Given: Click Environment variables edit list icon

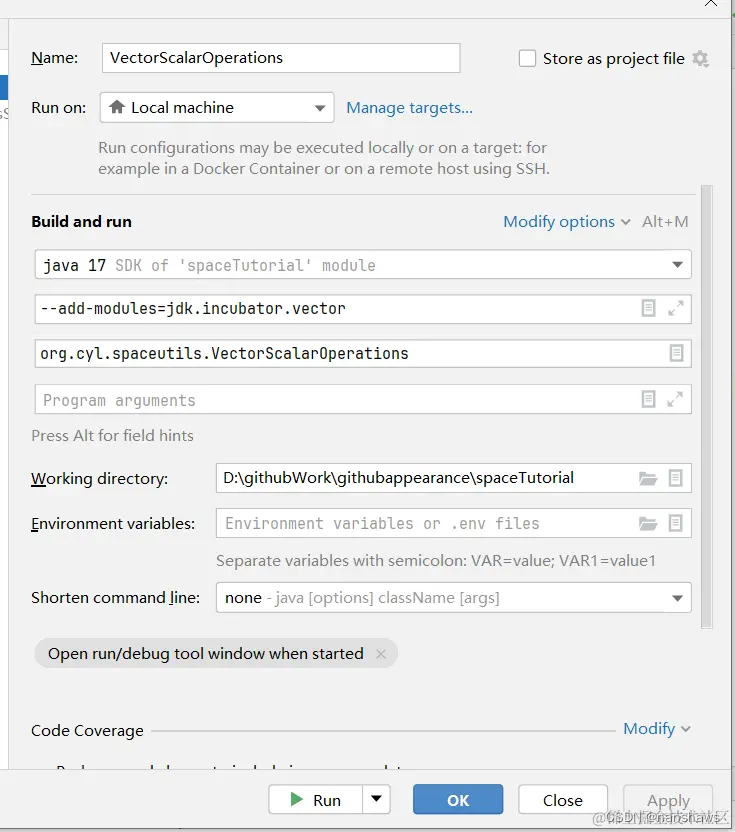Looking at the screenshot, I should click(676, 523).
